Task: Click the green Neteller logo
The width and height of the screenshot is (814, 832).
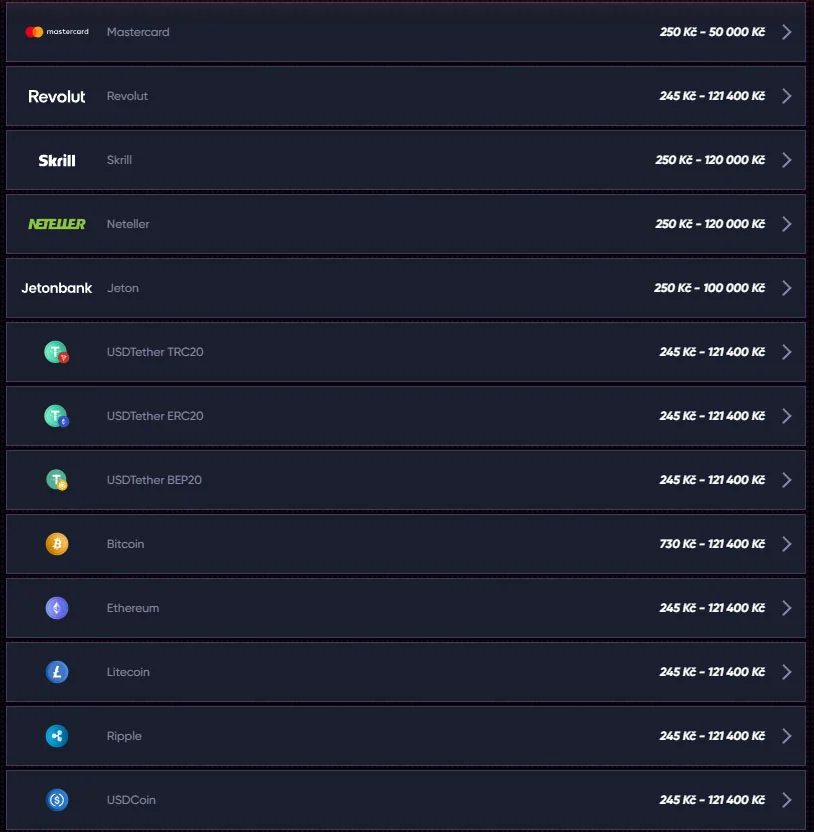Action: click(57, 224)
